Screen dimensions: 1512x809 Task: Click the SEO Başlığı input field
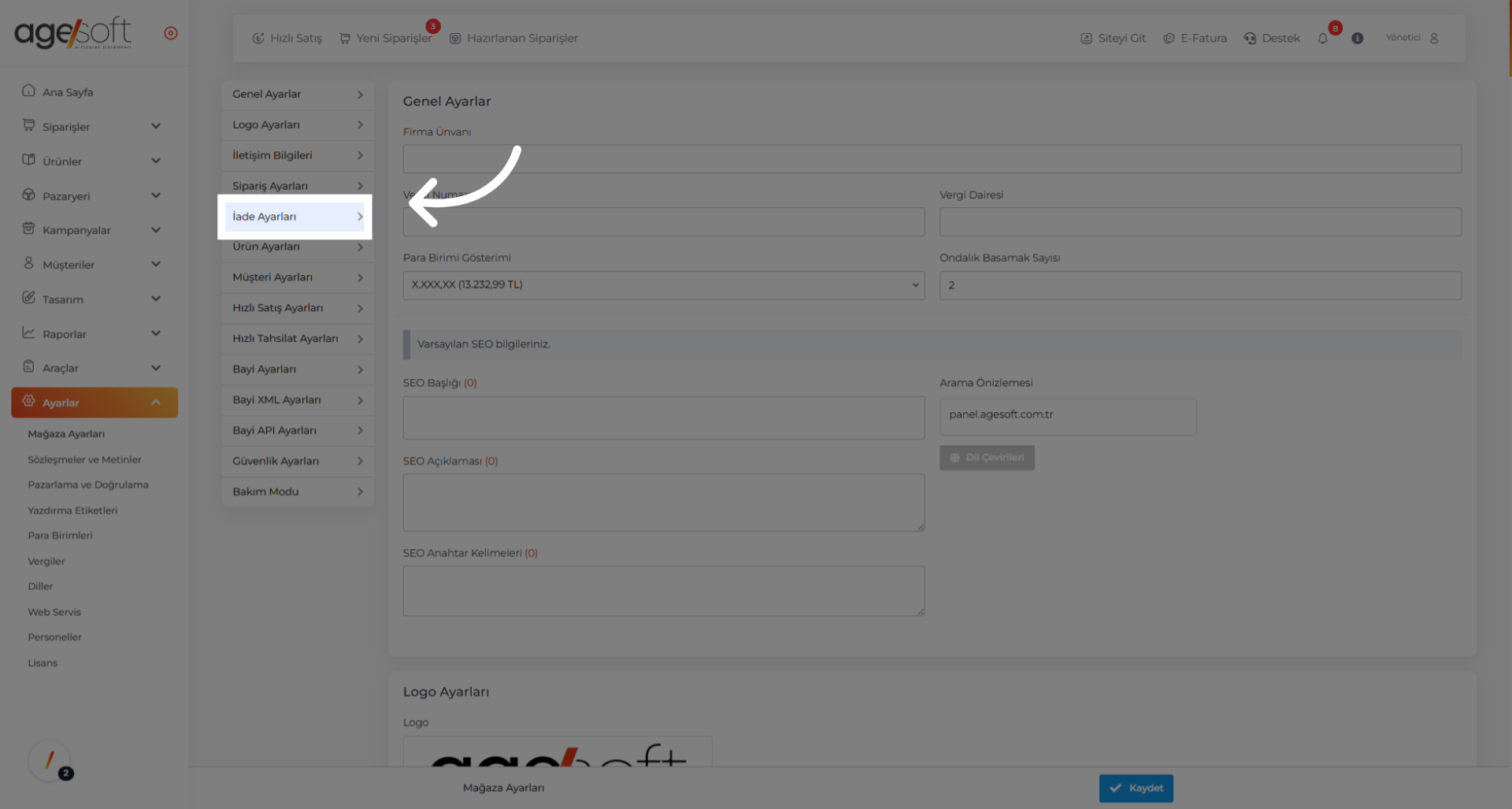coord(664,418)
